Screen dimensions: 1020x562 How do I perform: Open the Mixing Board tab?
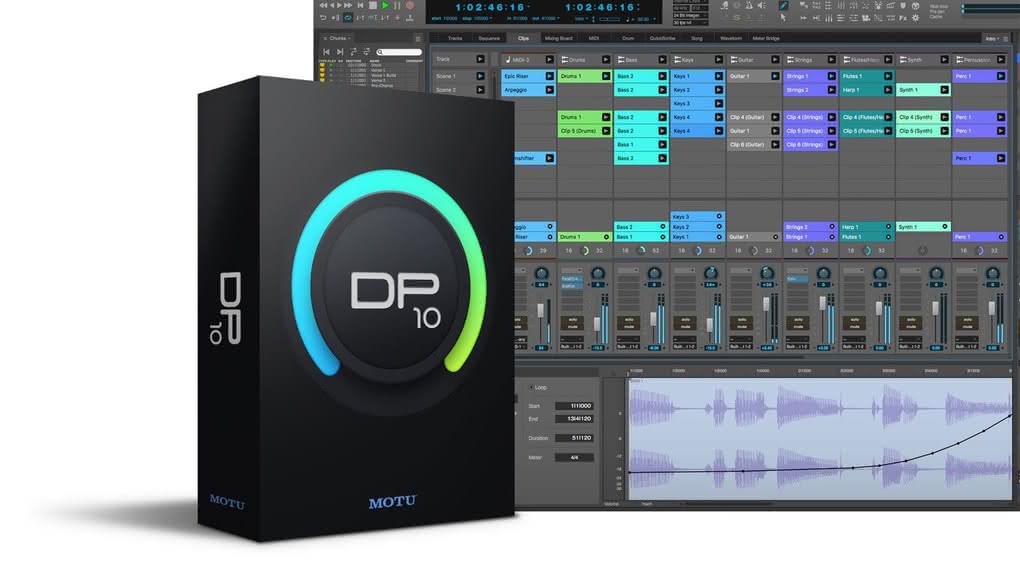pyautogui.click(x=558, y=38)
